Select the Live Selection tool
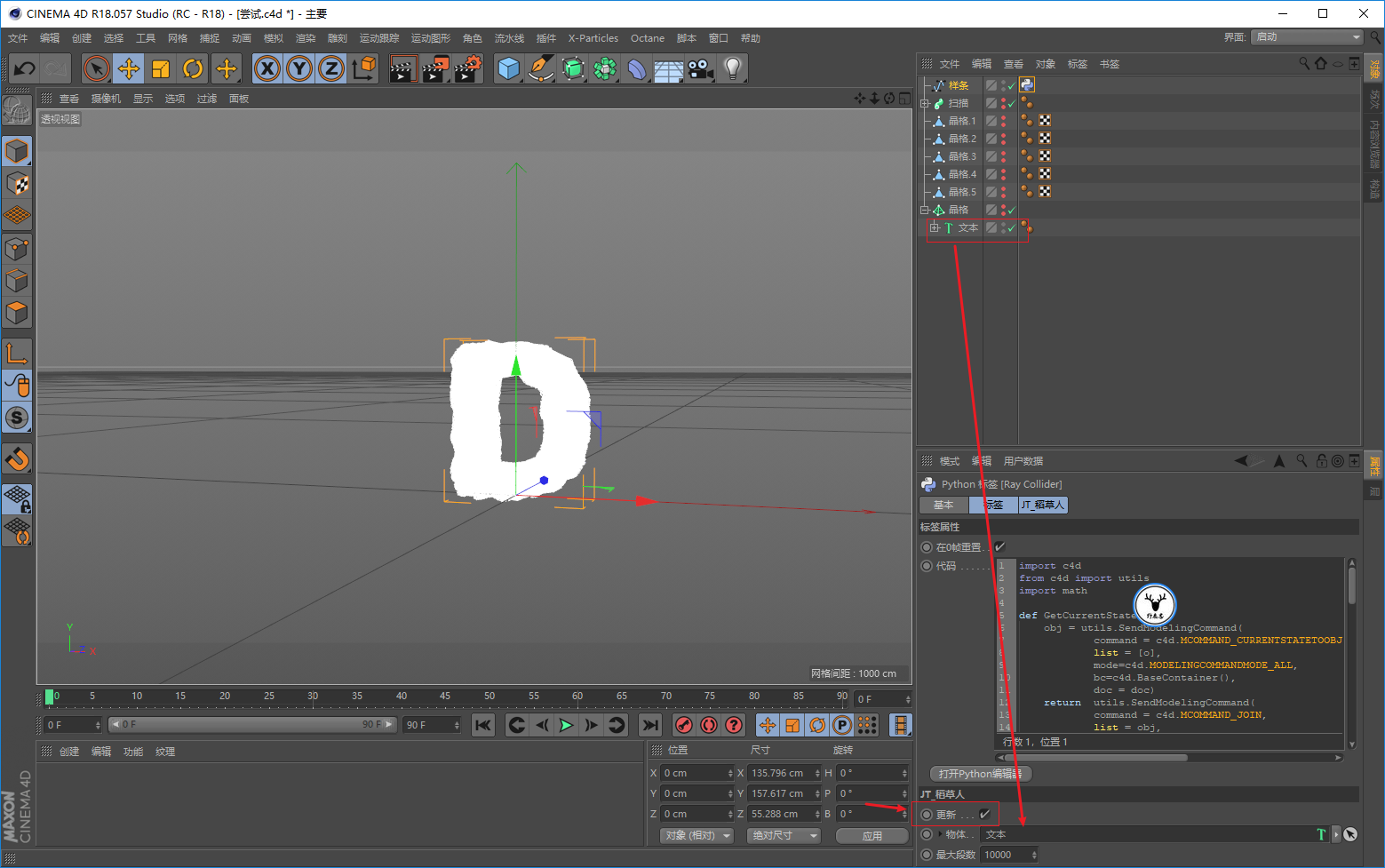Image resolution: width=1385 pixels, height=868 pixels. tap(97, 68)
